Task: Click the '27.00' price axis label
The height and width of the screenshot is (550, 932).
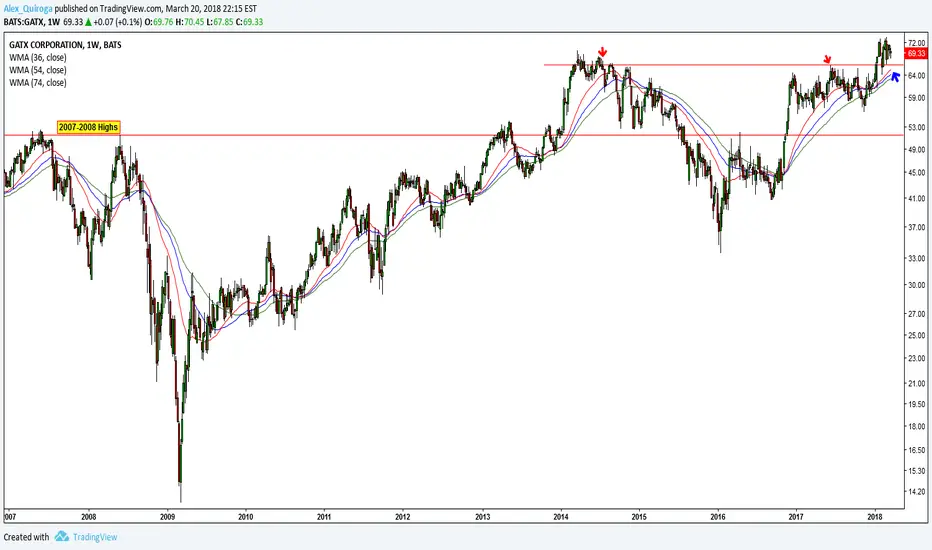Action: [x=917, y=314]
